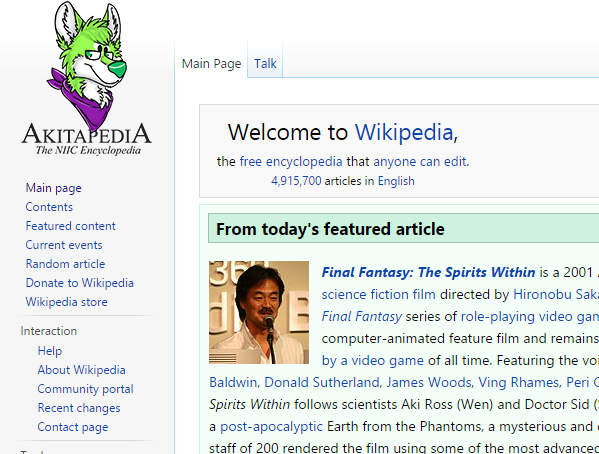
Task: Click the English language link
Action: pos(396,181)
